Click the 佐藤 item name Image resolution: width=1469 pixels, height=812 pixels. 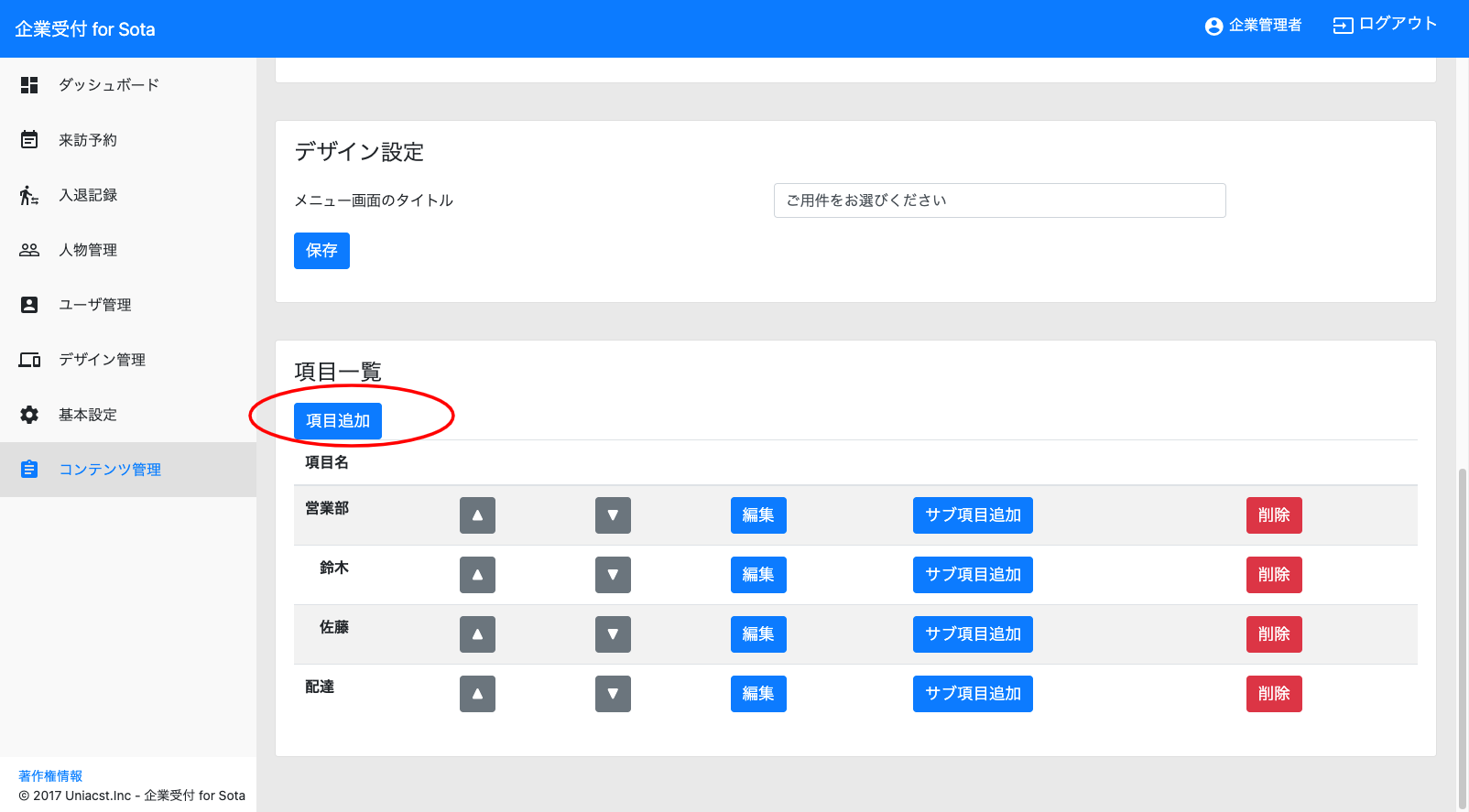click(334, 627)
